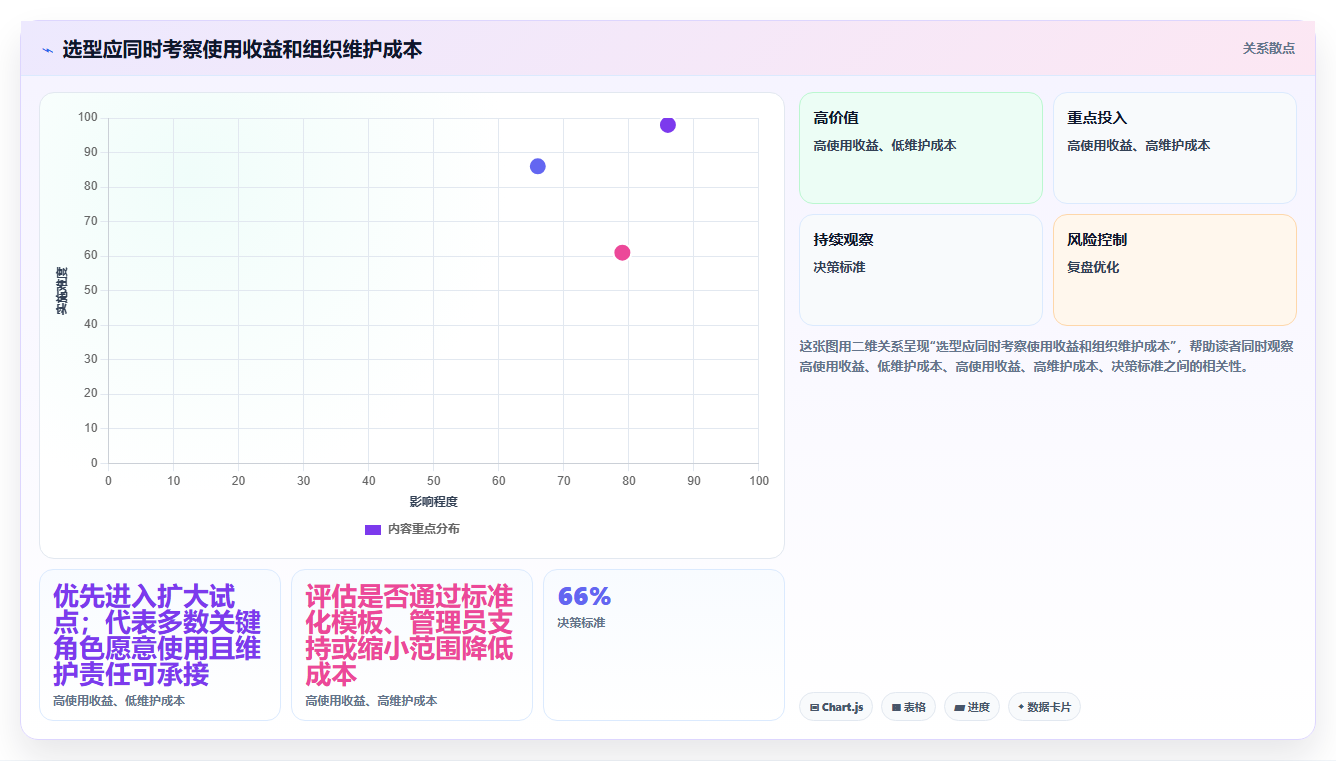Select the title 选型应同时考察使用收益和组织维护成本
Image resolution: width=1336 pixels, height=761 pixels.
pos(242,49)
